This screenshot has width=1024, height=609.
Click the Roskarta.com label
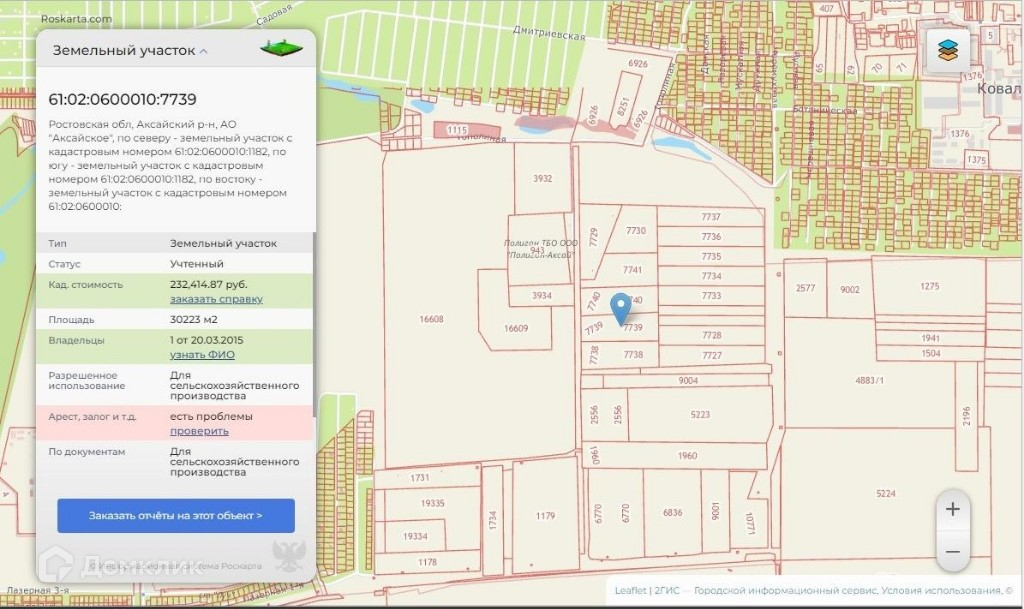(76, 19)
